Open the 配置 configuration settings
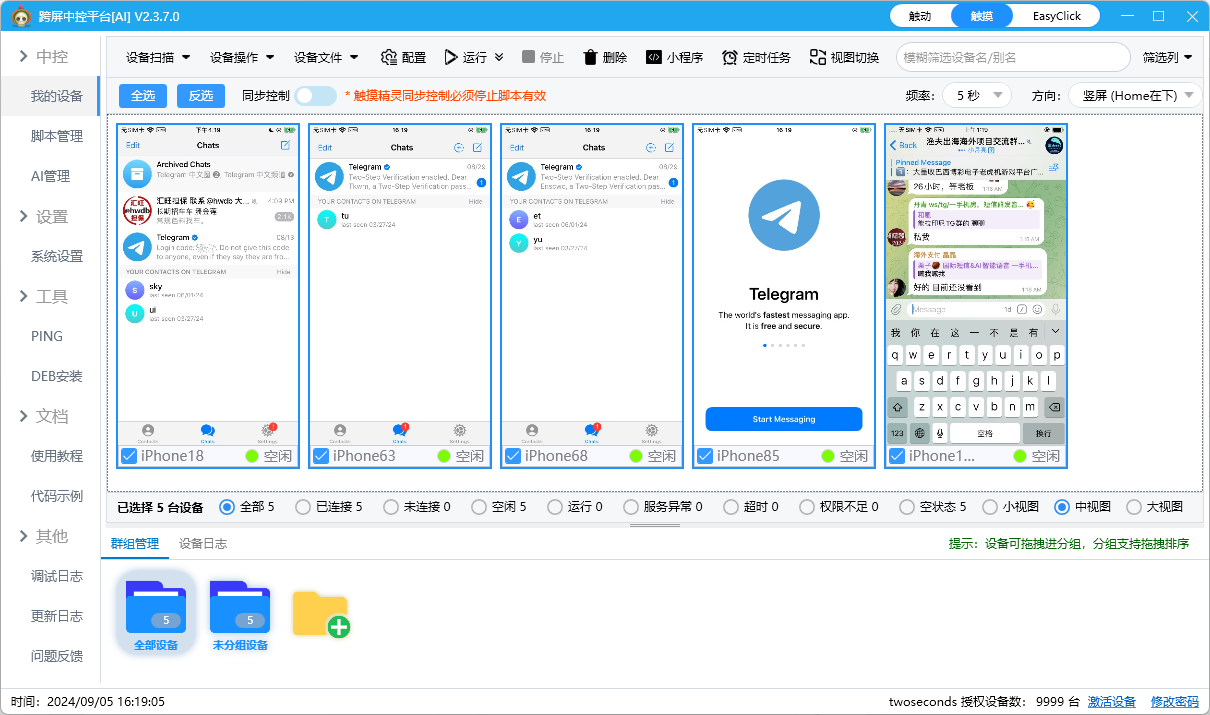 click(x=403, y=57)
